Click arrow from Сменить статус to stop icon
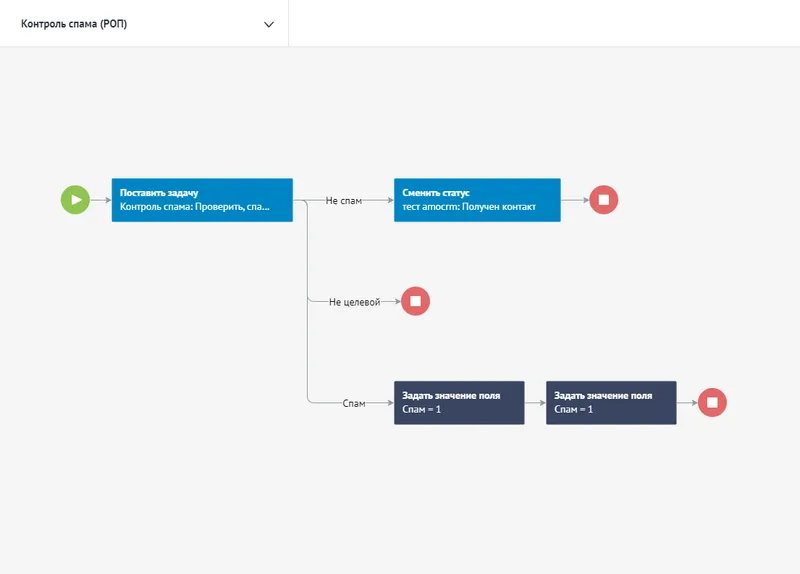This screenshot has width=800, height=574. click(574, 200)
